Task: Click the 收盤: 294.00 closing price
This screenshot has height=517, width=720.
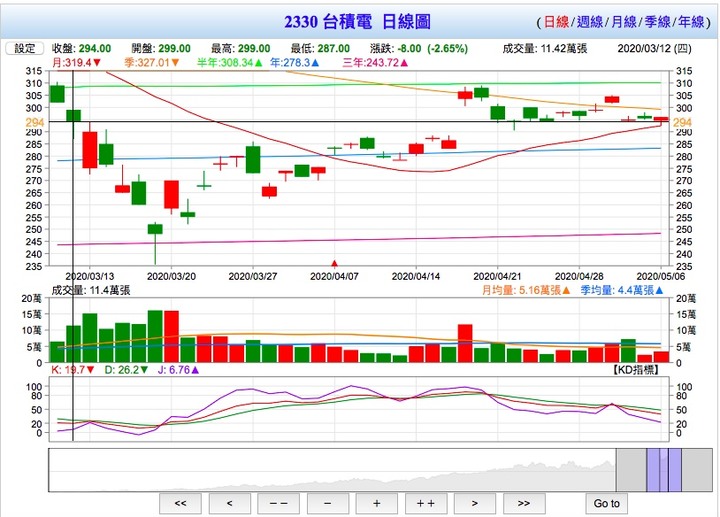Action: coord(81,49)
